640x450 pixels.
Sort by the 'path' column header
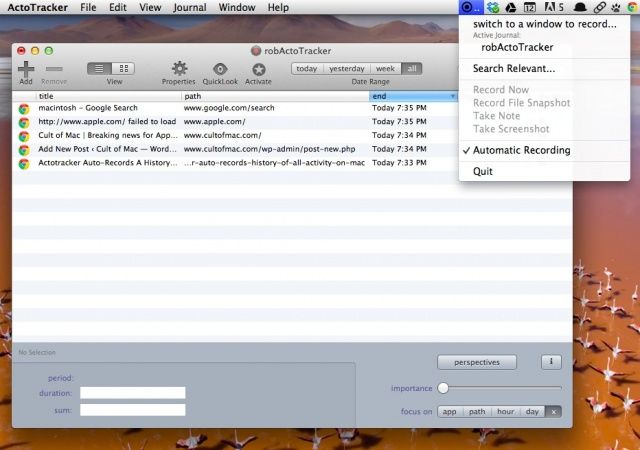coord(275,96)
